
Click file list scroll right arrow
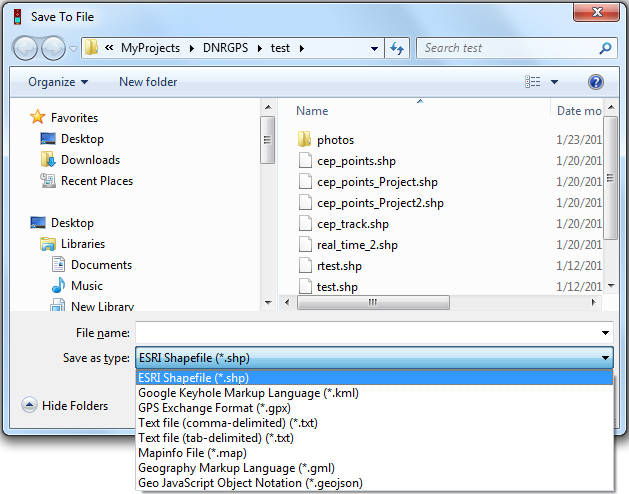[x=594, y=302]
